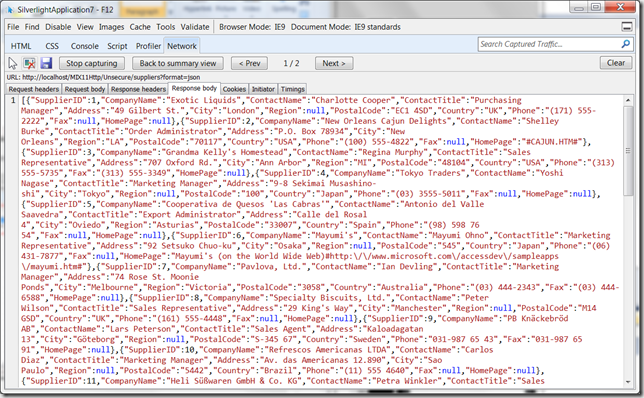Open the Find menu
The height and width of the screenshot is (398, 644).
click(x=32, y=27)
